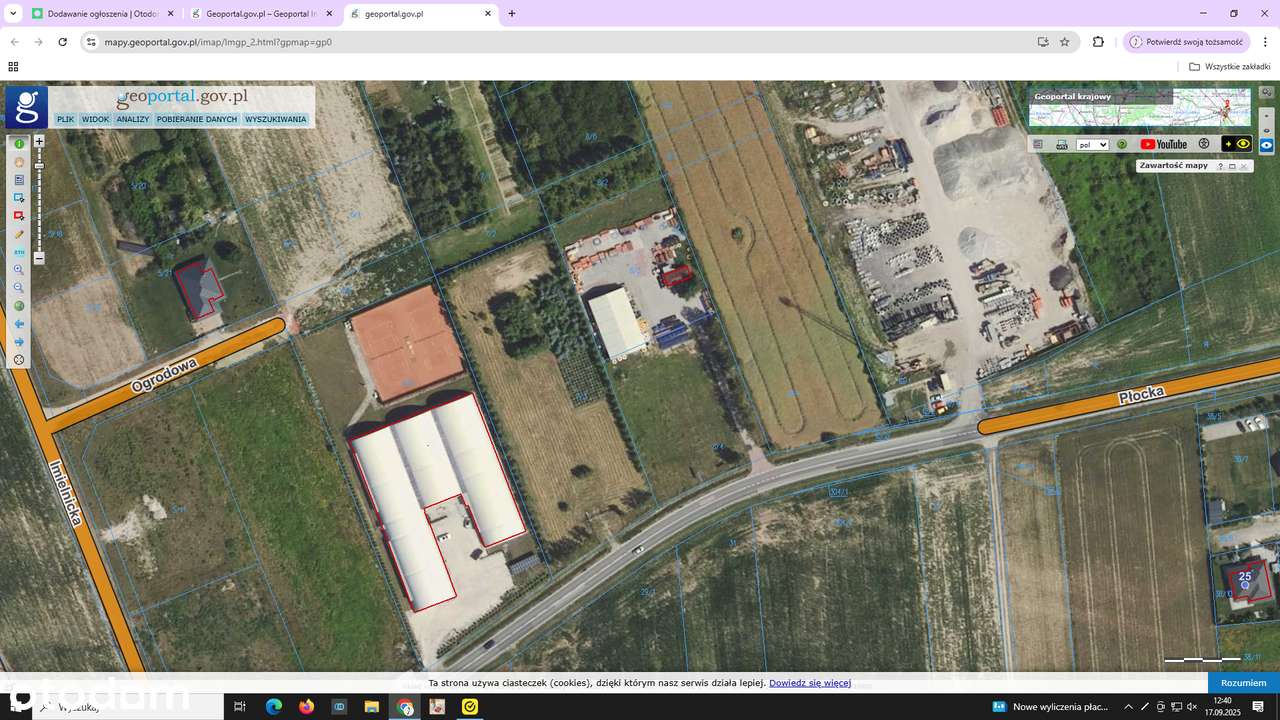The width and height of the screenshot is (1280, 720).
Task: Click the Rozumiem cookie button
Action: [x=1244, y=683]
